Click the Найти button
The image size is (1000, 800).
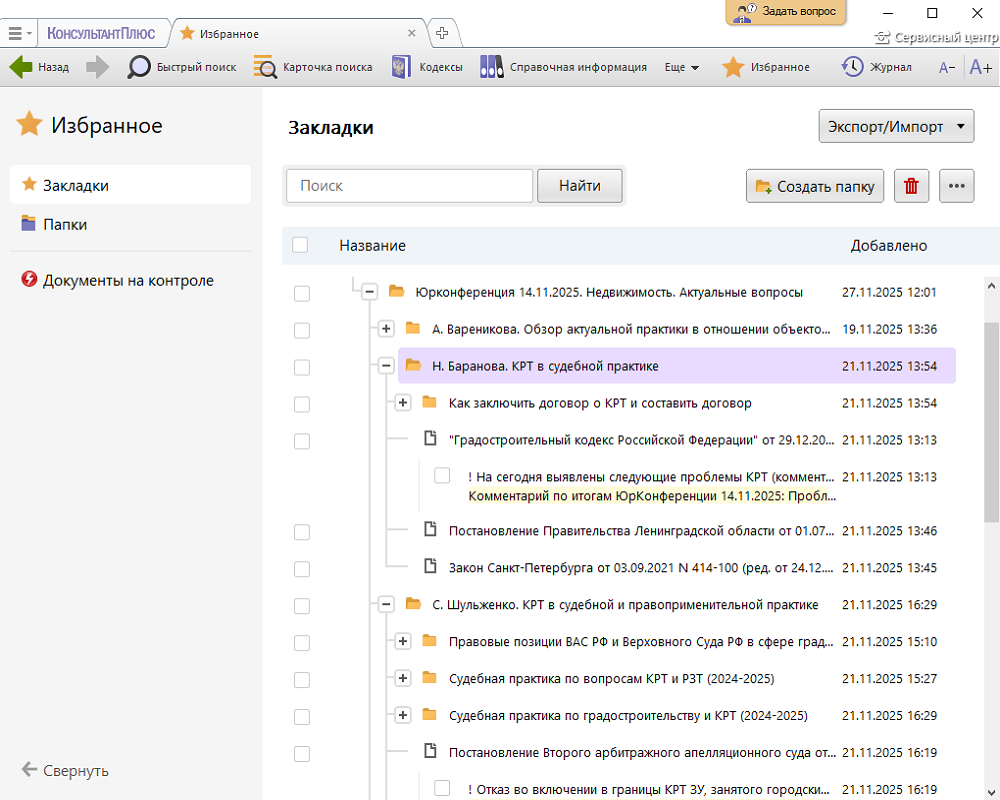(580, 186)
